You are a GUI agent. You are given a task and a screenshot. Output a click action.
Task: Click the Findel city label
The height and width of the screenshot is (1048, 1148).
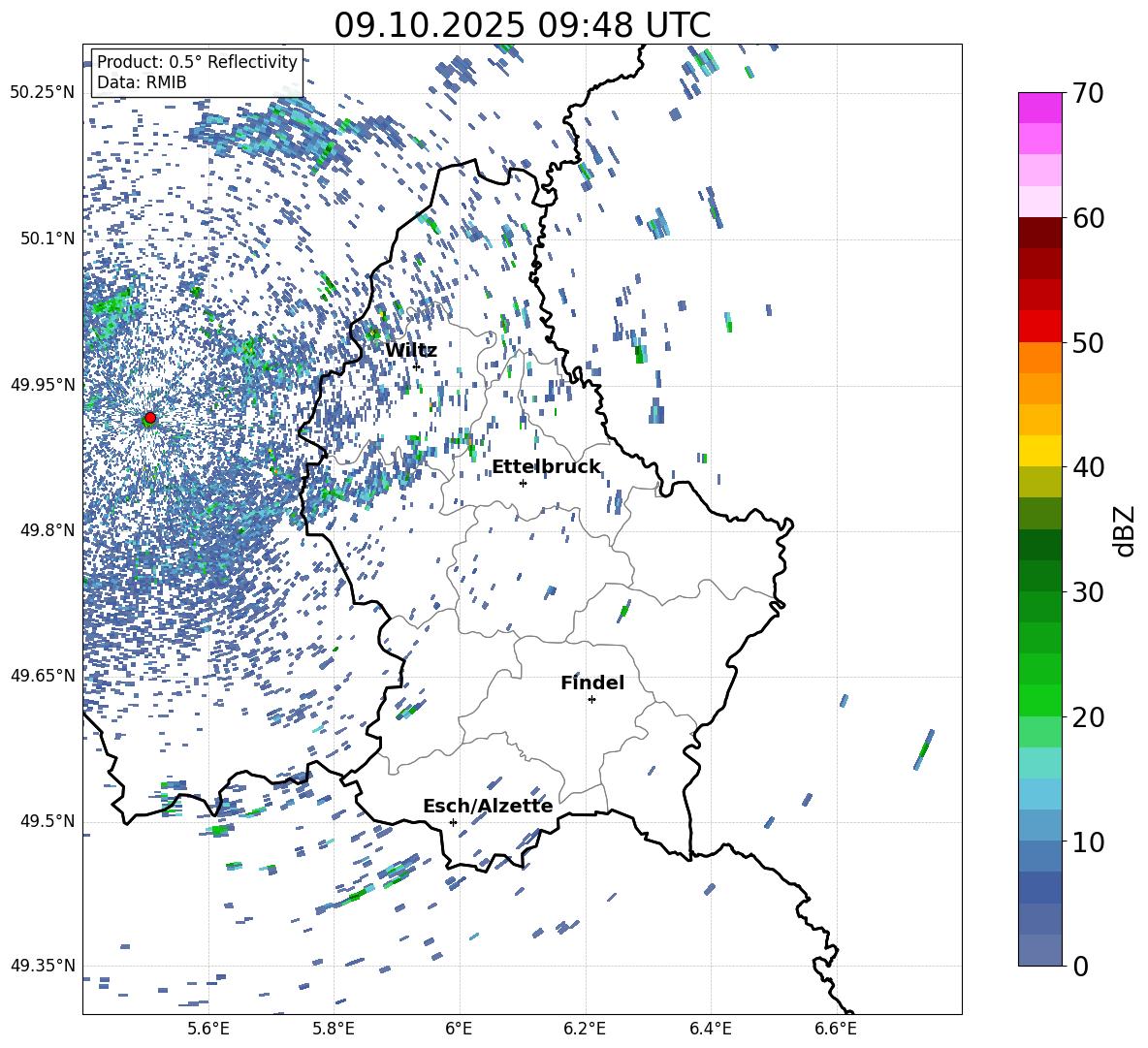pos(592,683)
